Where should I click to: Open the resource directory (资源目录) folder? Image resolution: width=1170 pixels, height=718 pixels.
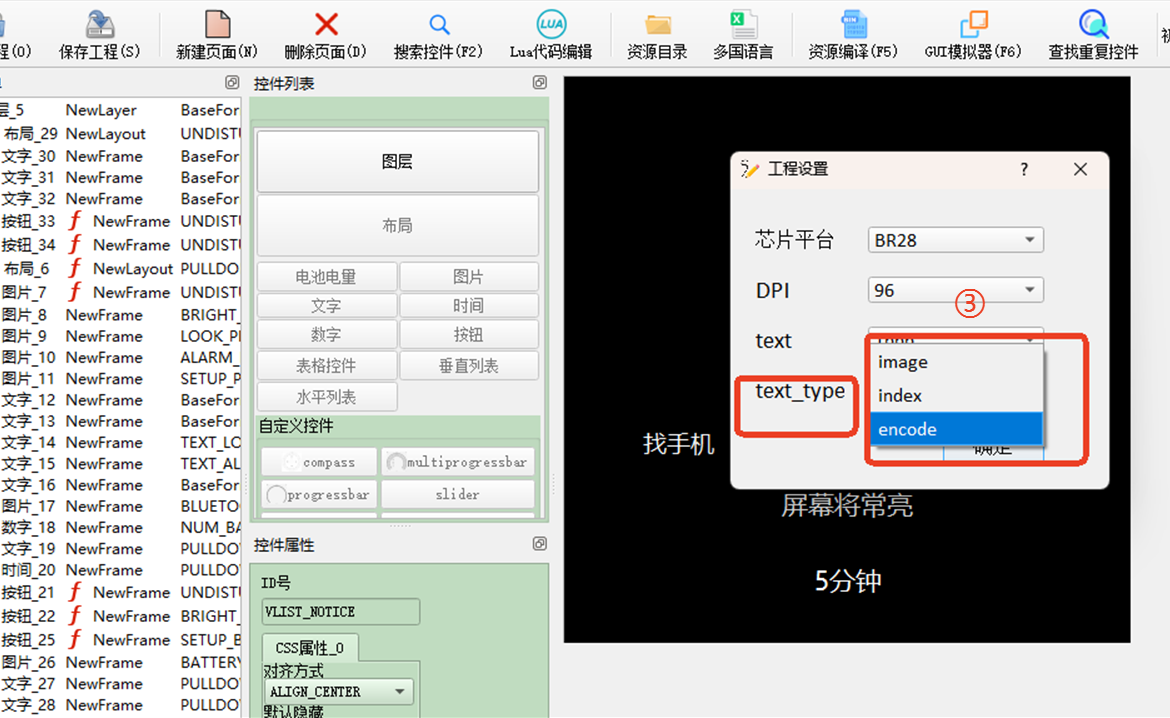tap(657, 25)
